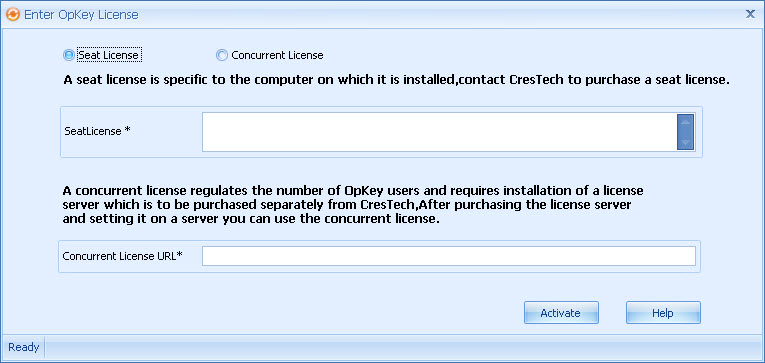
Task: Open Help for license entry
Action: tap(663, 313)
